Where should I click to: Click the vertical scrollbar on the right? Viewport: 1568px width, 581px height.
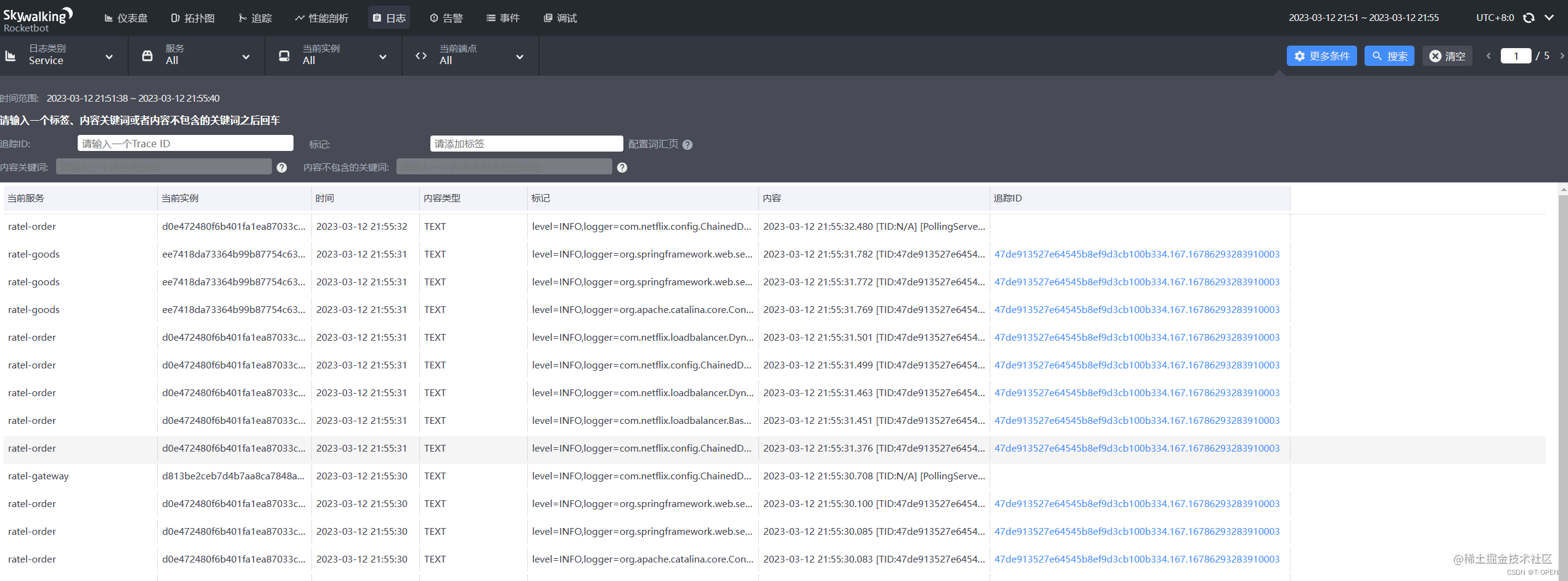click(1562, 382)
